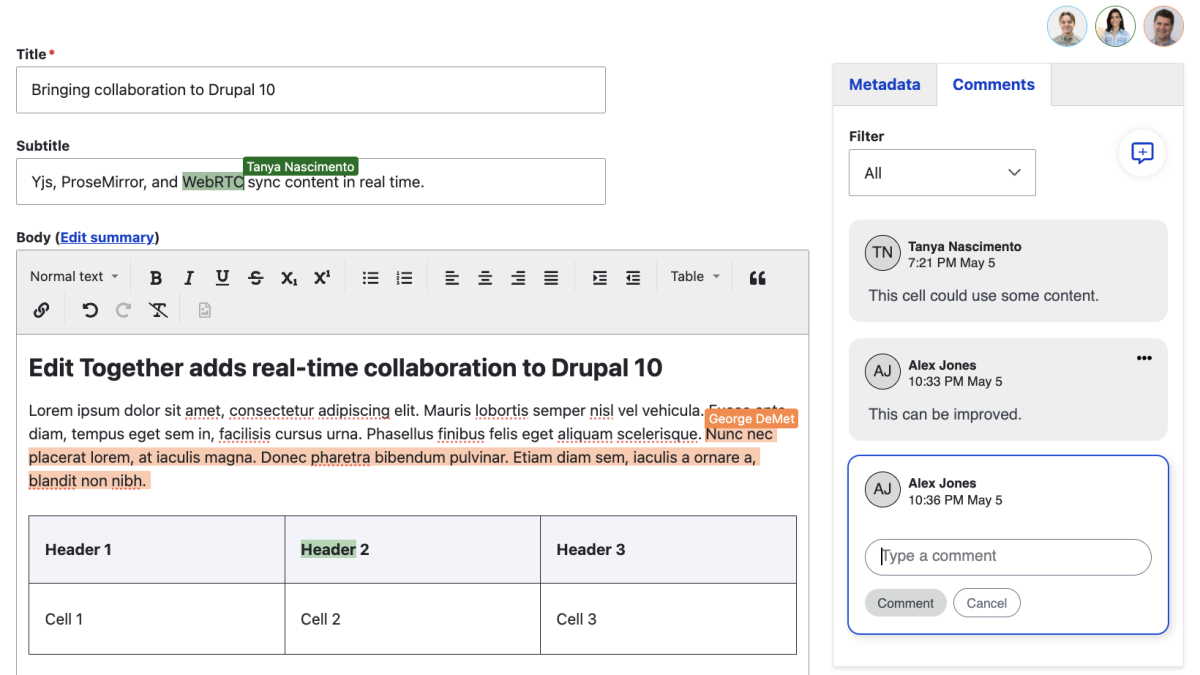The width and height of the screenshot is (1200, 675).
Task: Focus the Subtitle input field
Action: click(311, 182)
